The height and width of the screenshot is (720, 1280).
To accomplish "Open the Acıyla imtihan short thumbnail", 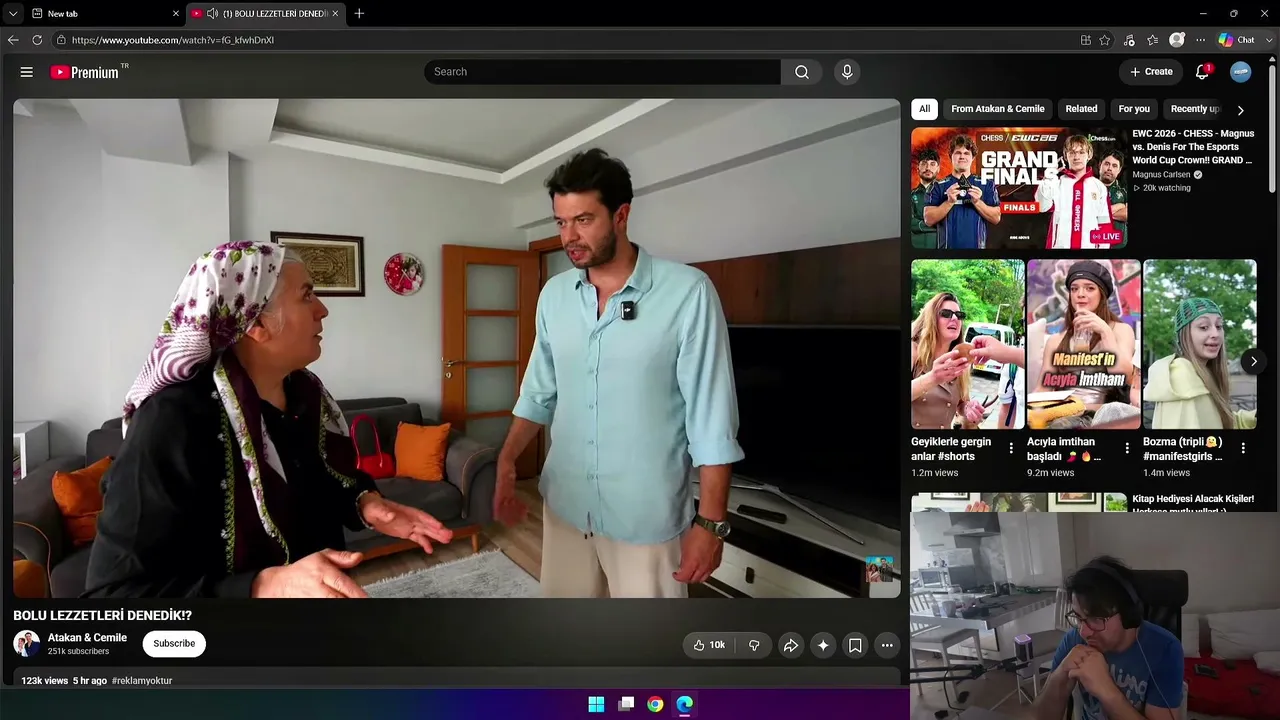I will point(1083,344).
